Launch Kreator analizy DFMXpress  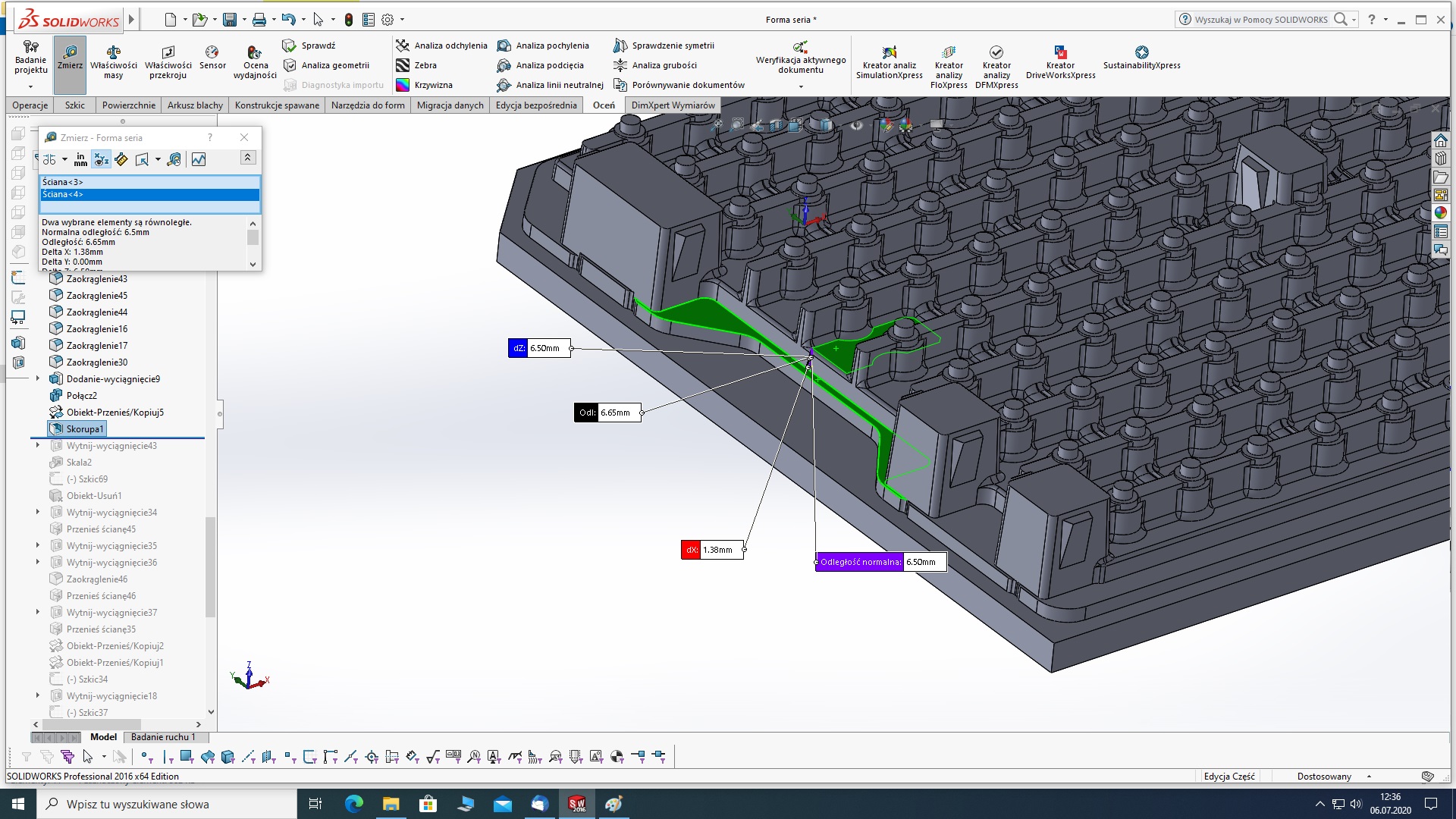[996, 67]
